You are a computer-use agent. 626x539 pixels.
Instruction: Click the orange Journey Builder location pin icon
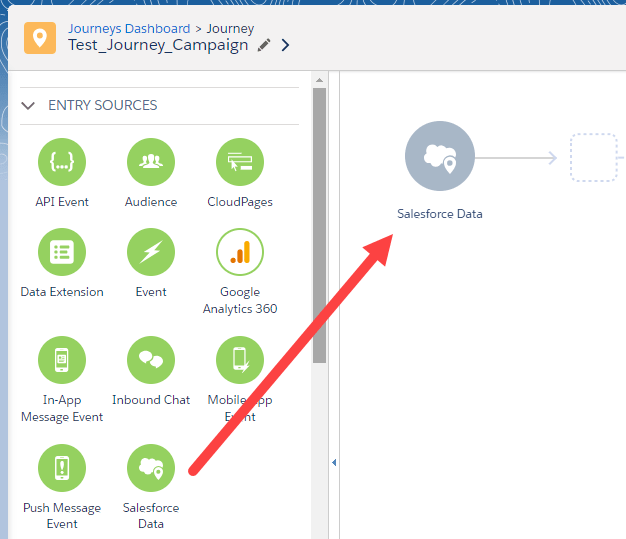pos(40,37)
